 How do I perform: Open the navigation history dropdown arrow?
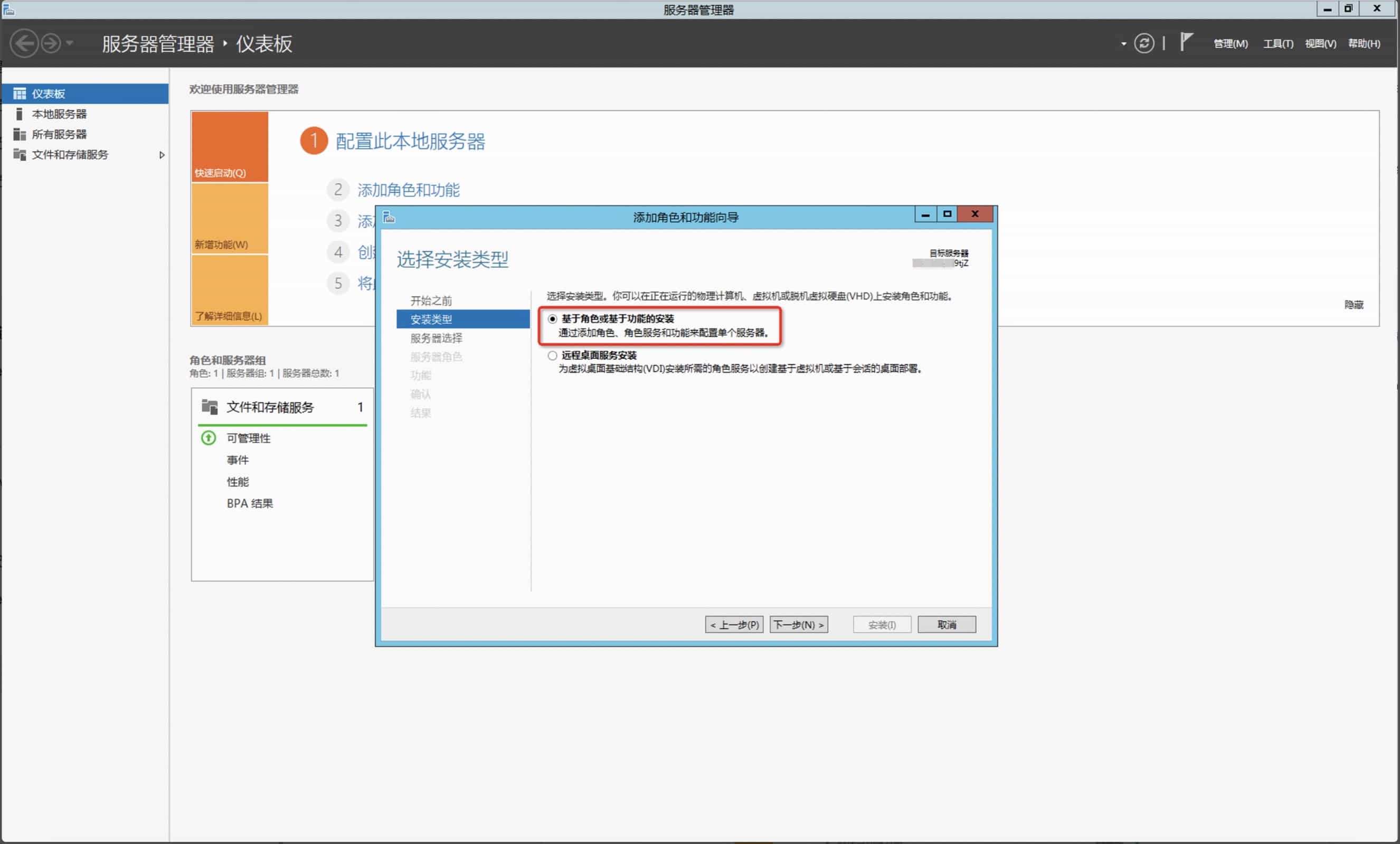tap(70, 43)
